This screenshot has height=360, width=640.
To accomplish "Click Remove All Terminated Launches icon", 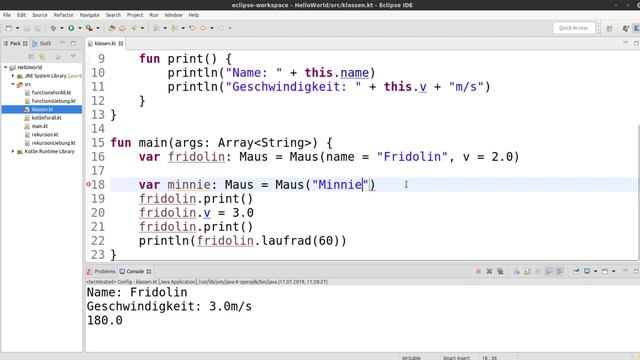I will point(500,271).
